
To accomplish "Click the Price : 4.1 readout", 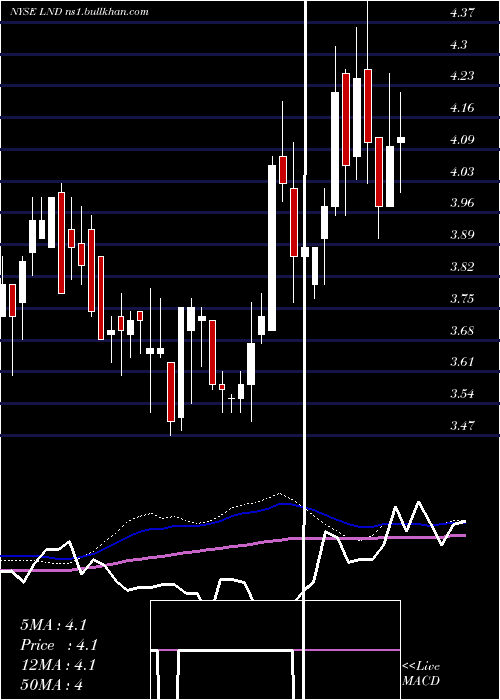I will tap(59, 645).
